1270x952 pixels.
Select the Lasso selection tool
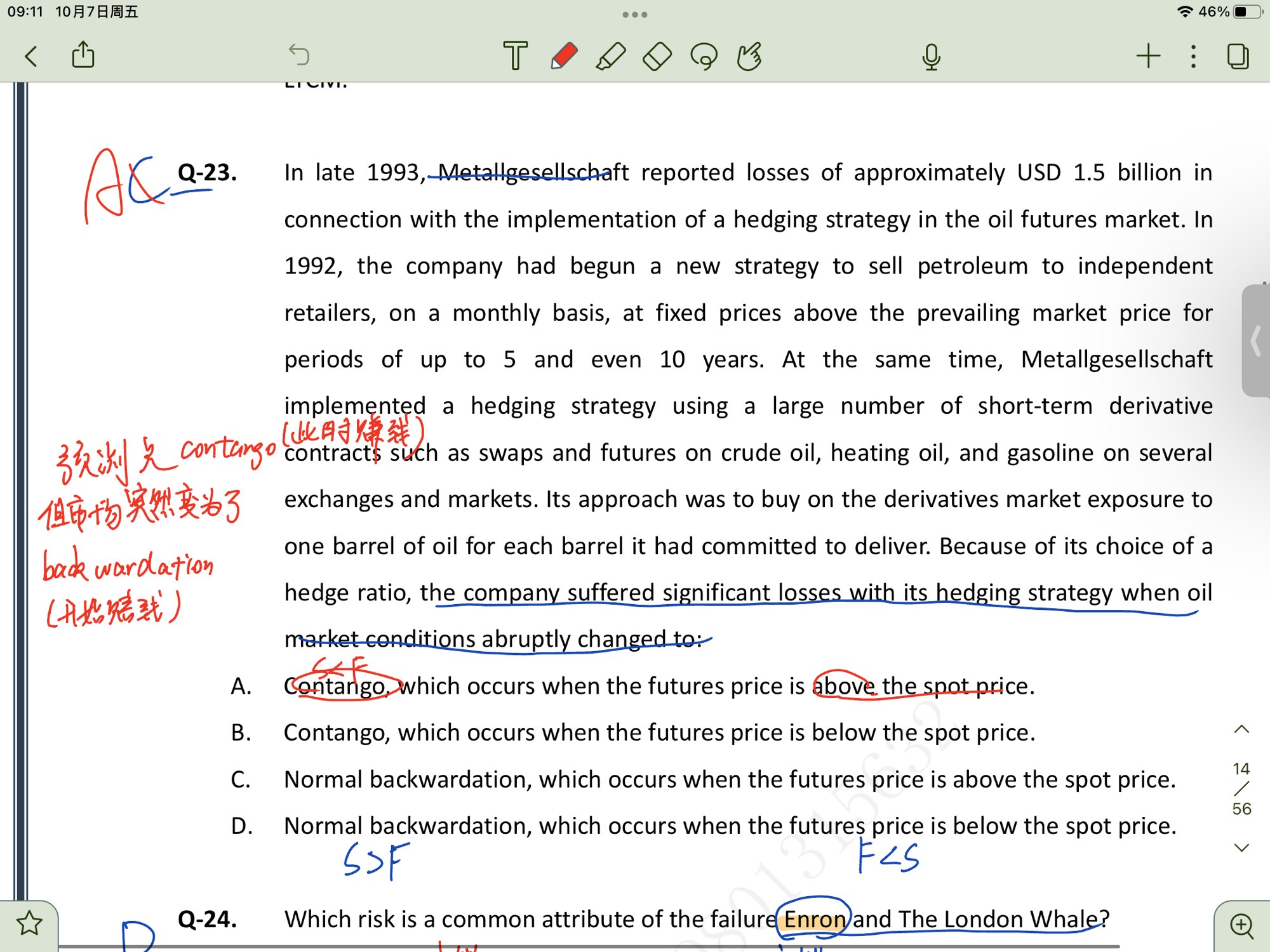click(x=704, y=56)
